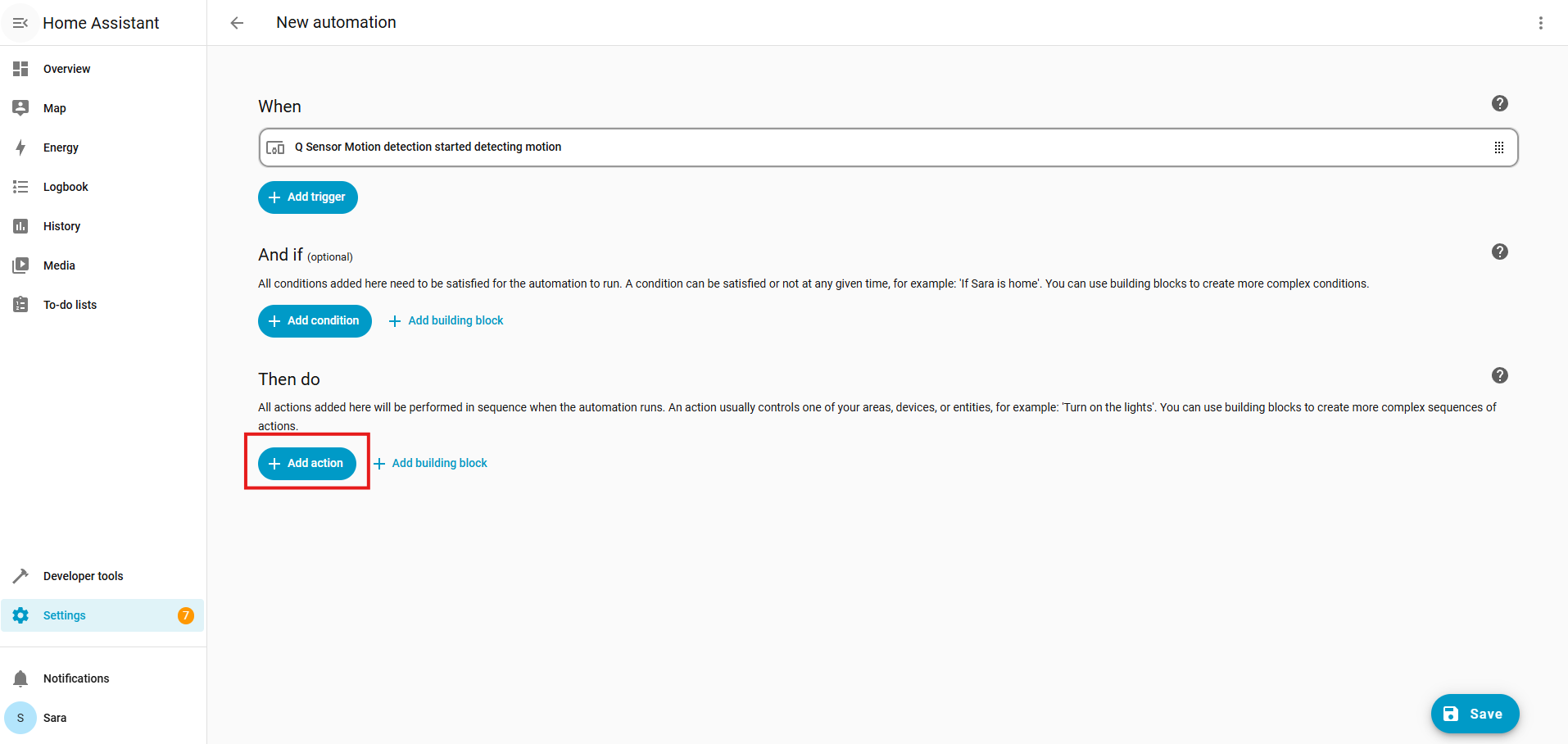The image size is (1568, 744).
Task: Click the Energy lightning icon
Action: pyautogui.click(x=20, y=147)
